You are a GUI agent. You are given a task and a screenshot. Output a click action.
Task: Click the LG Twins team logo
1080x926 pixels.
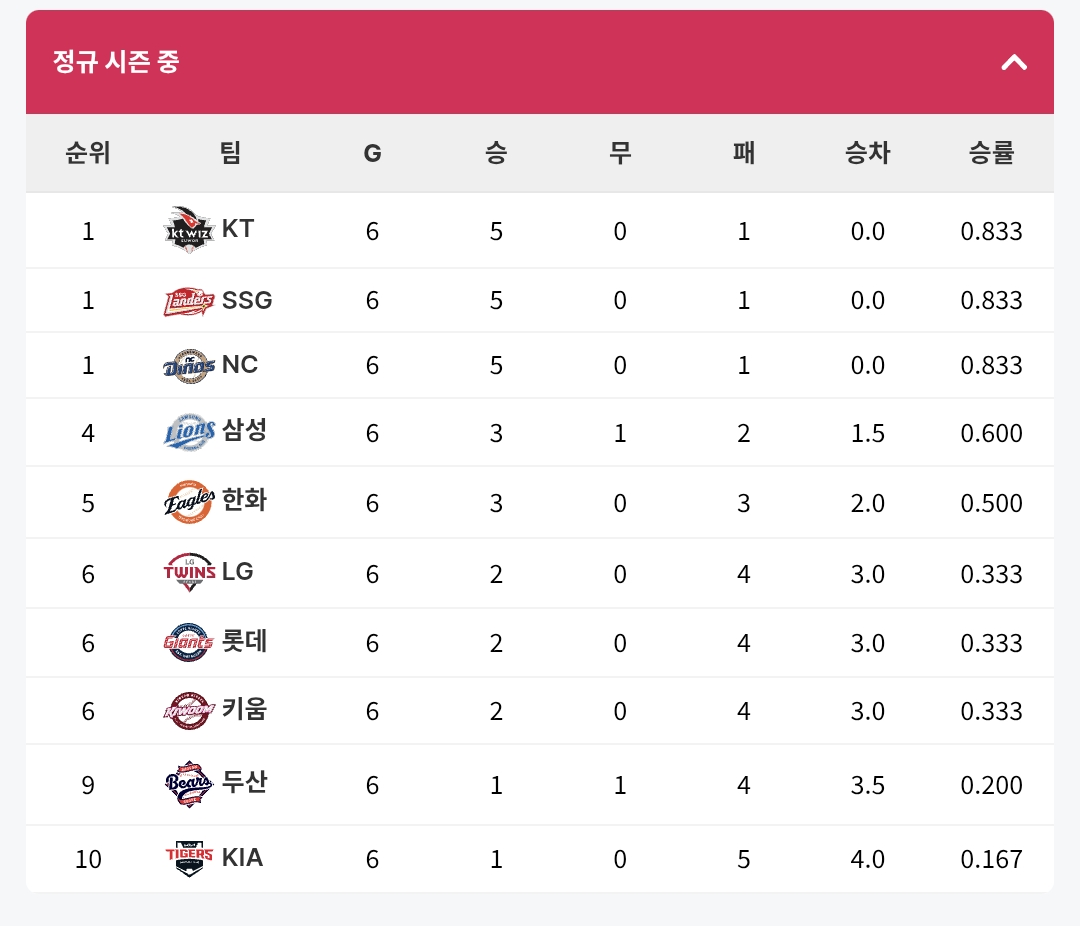[x=189, y=573]
